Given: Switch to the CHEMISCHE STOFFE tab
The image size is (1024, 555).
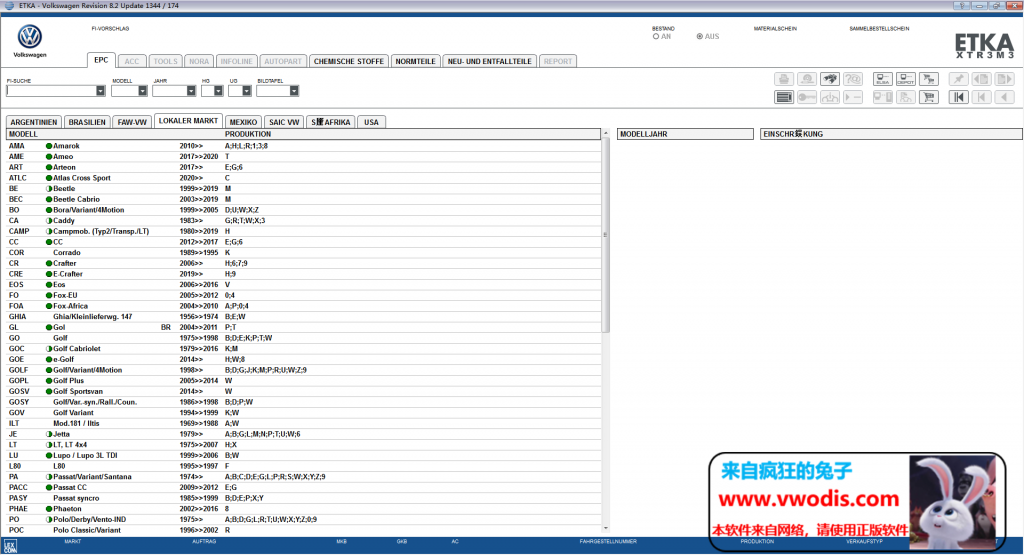Looking at the screenshot, I should (348, 61).
